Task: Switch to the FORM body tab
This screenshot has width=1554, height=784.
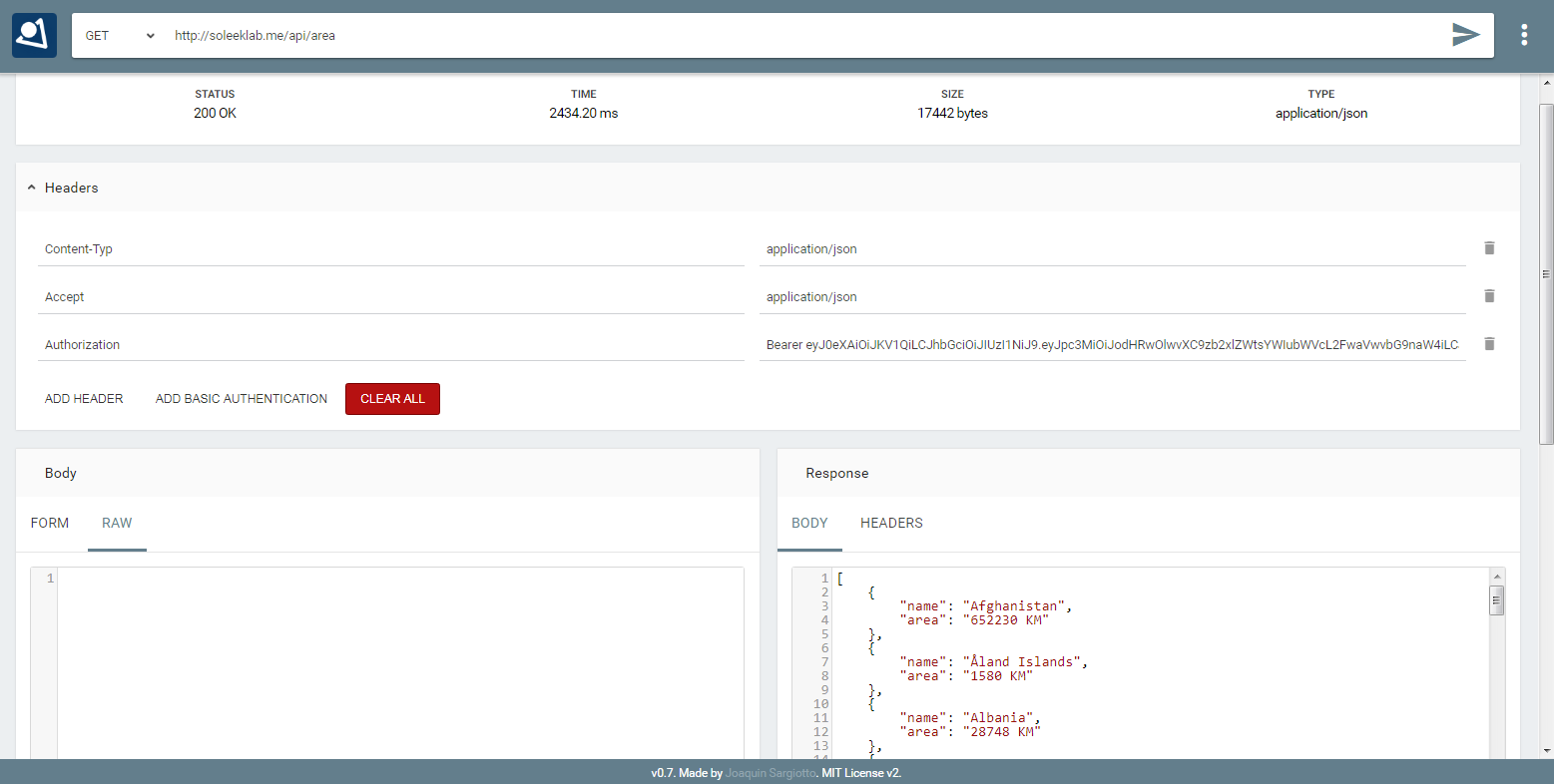Action: point(50,523)
